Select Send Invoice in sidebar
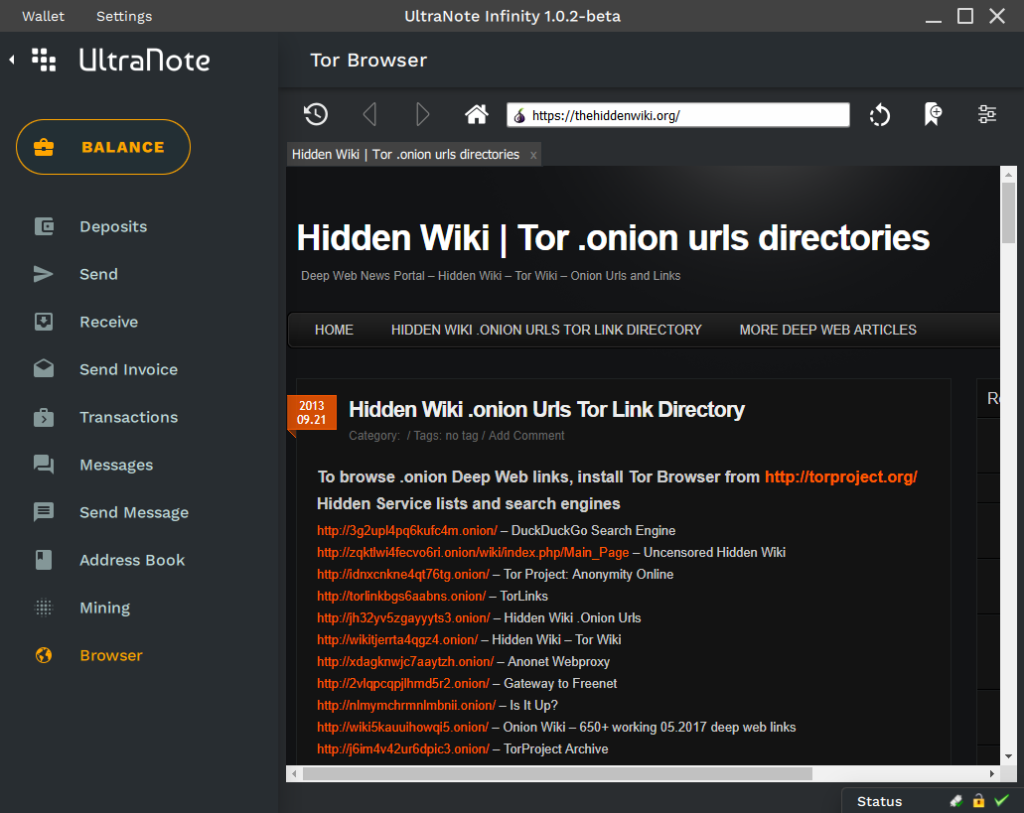 pyautogui.click(x=129, y=370)
